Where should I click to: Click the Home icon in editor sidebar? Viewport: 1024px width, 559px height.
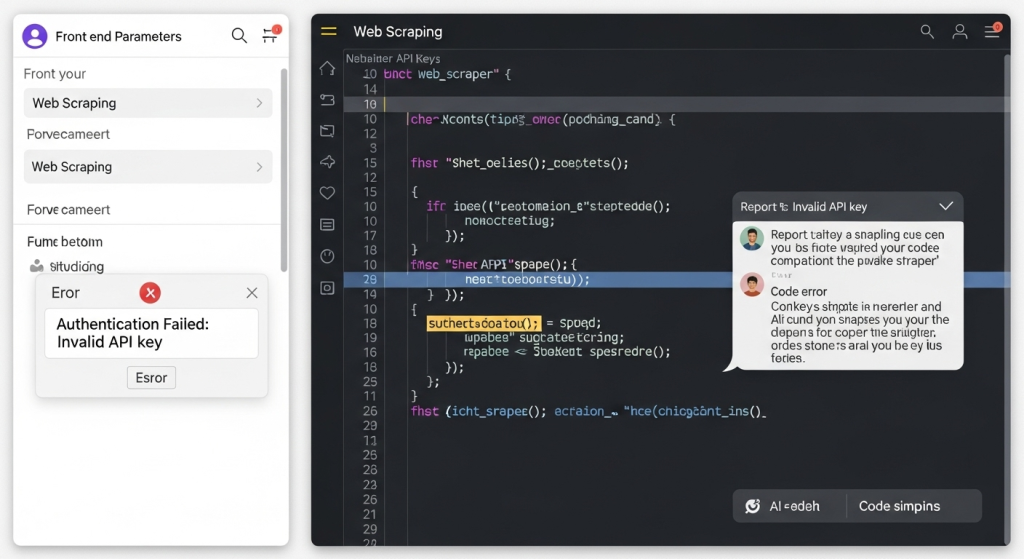(x=327, y=69)
